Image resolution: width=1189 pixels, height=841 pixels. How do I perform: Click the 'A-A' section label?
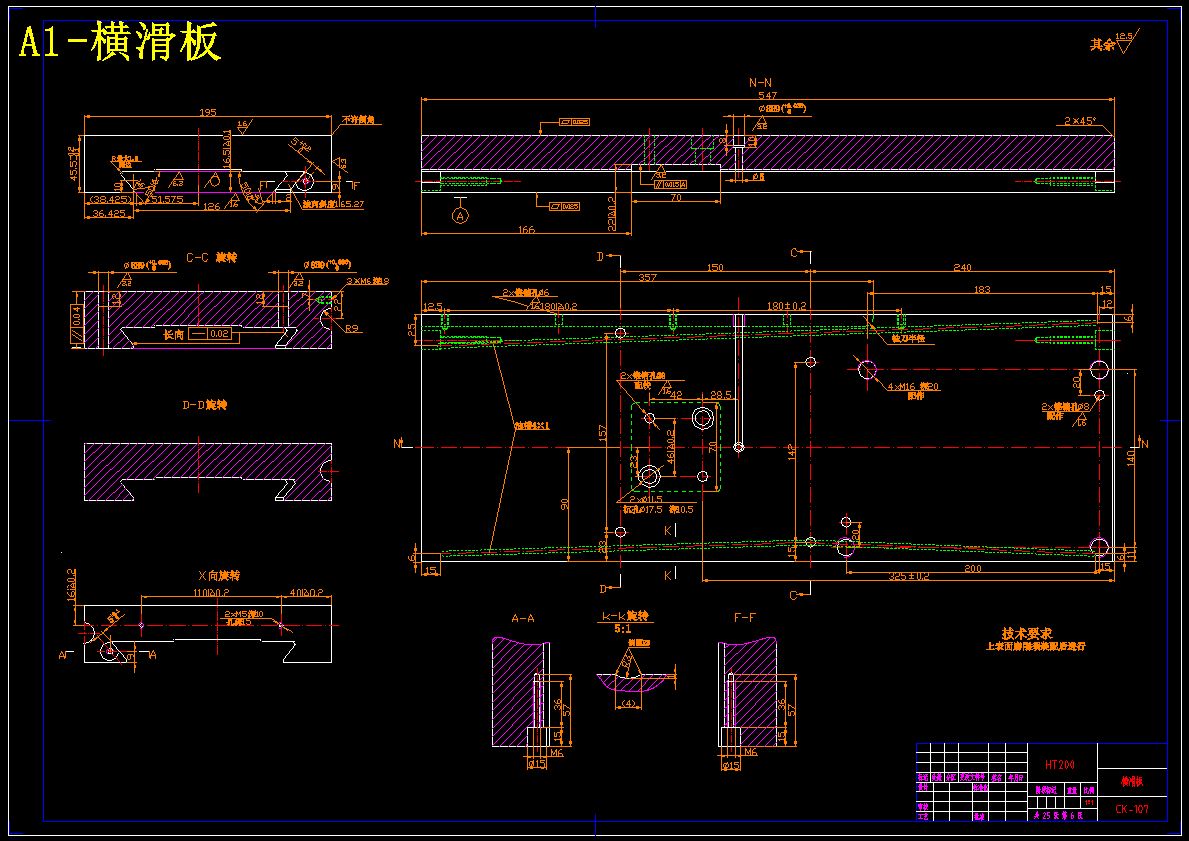[x=522, y=618]
